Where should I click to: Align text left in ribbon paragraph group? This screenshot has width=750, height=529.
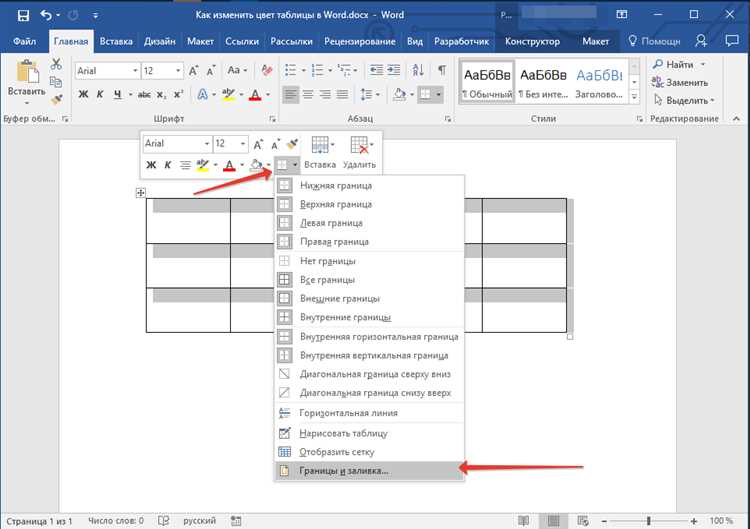290,95
